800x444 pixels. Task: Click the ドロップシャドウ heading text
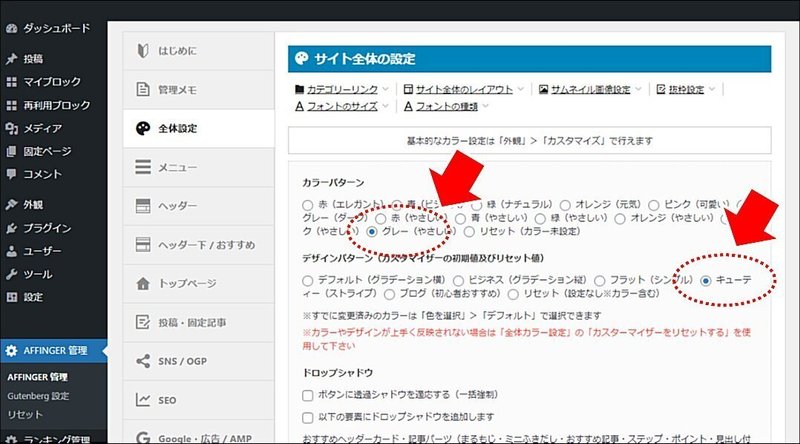coord(337,373)
